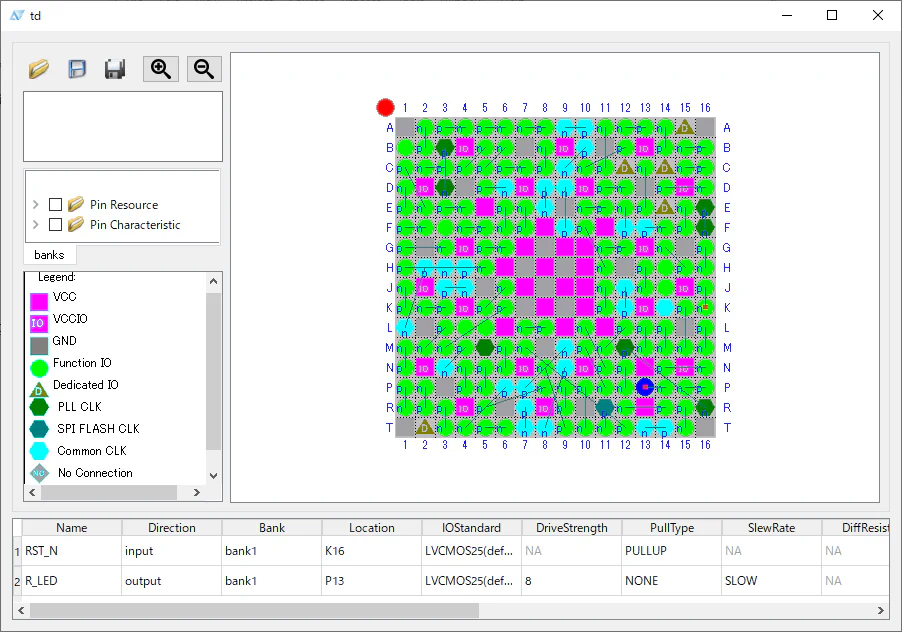Click the legend panel's scroll-down arrow

[x=213, y=476]
